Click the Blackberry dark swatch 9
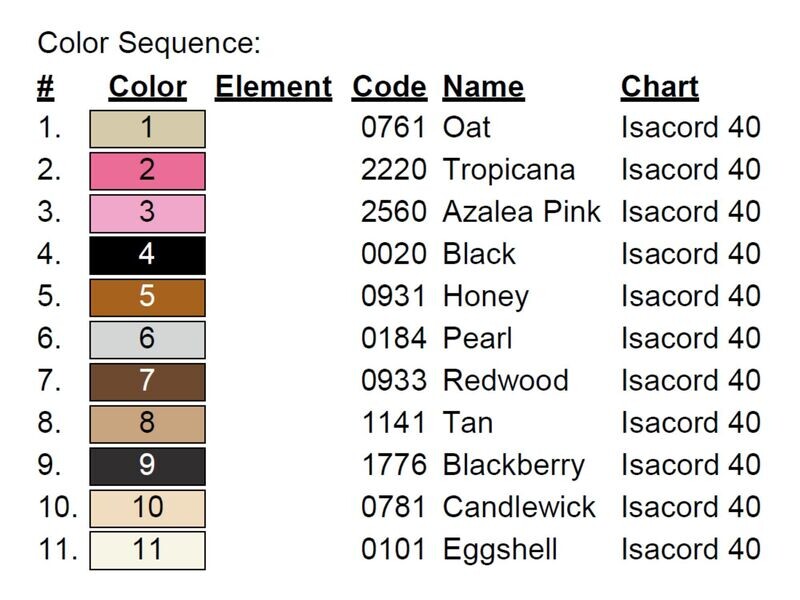The height and width of the screenshot is (600, 800). pos(147,466)
